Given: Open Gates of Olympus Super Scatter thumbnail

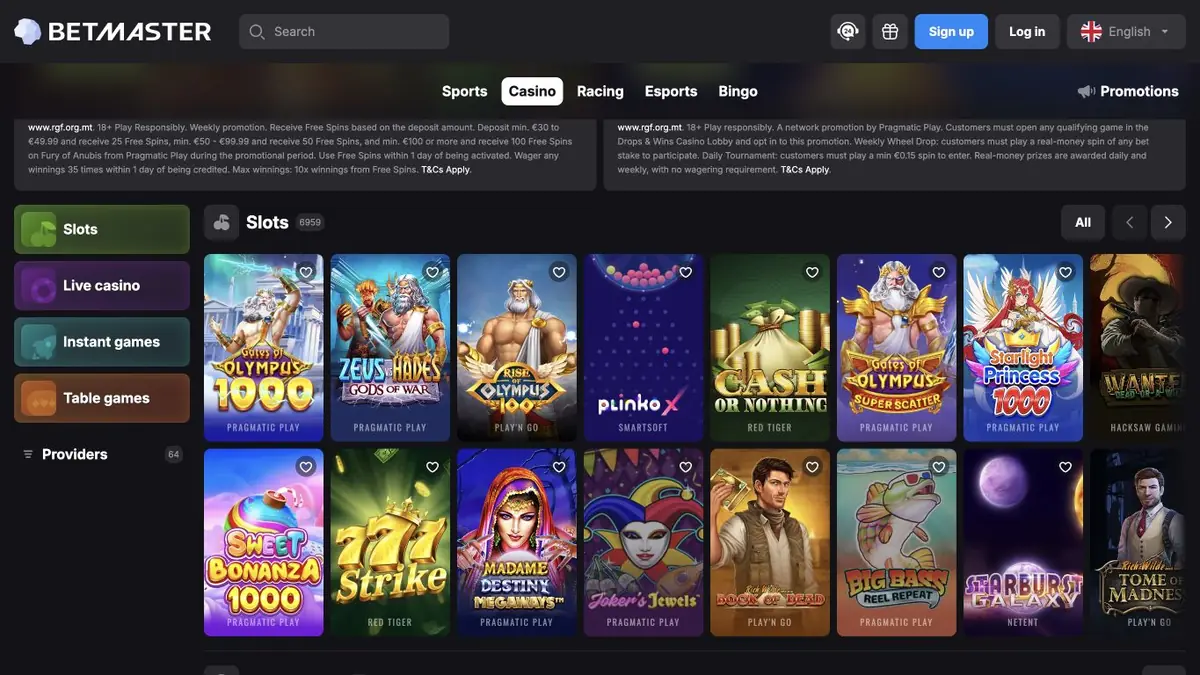Looking at the screenshot, I should click(896, 348).
